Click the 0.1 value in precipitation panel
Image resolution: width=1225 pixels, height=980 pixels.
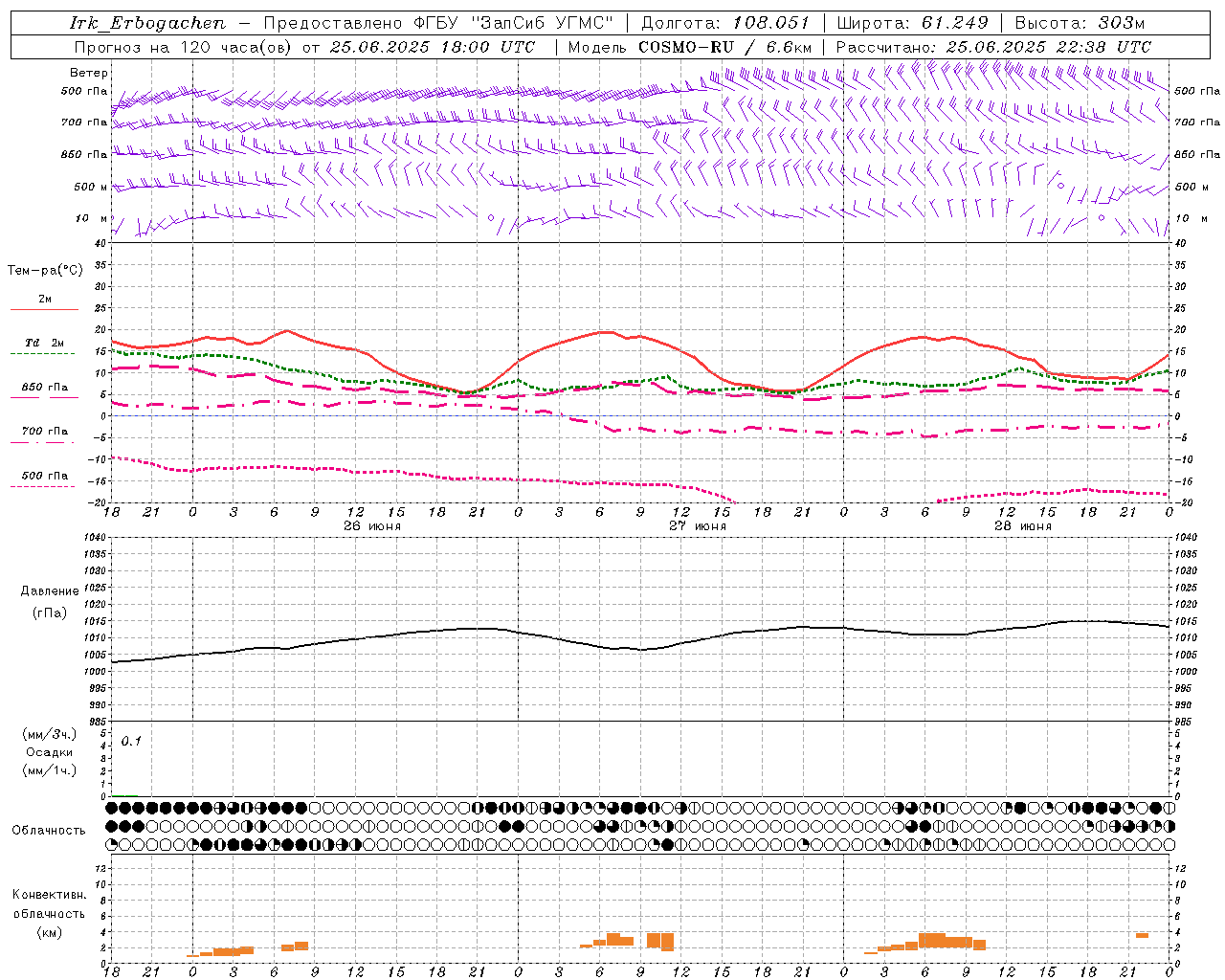pyautogui.click(x=131, y=741)
